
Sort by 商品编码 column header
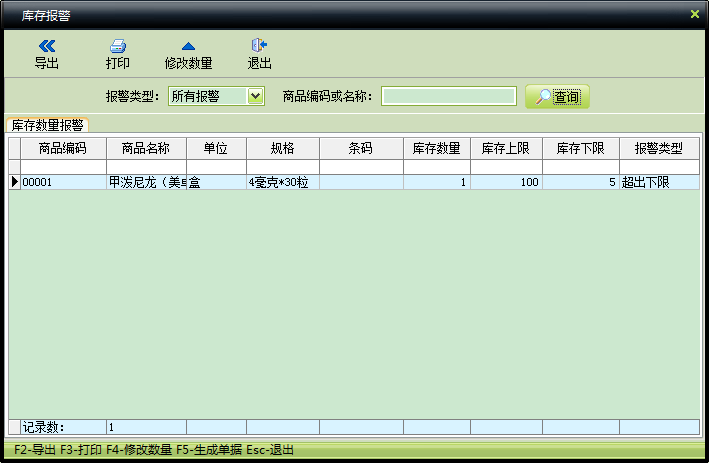point(62,148)
